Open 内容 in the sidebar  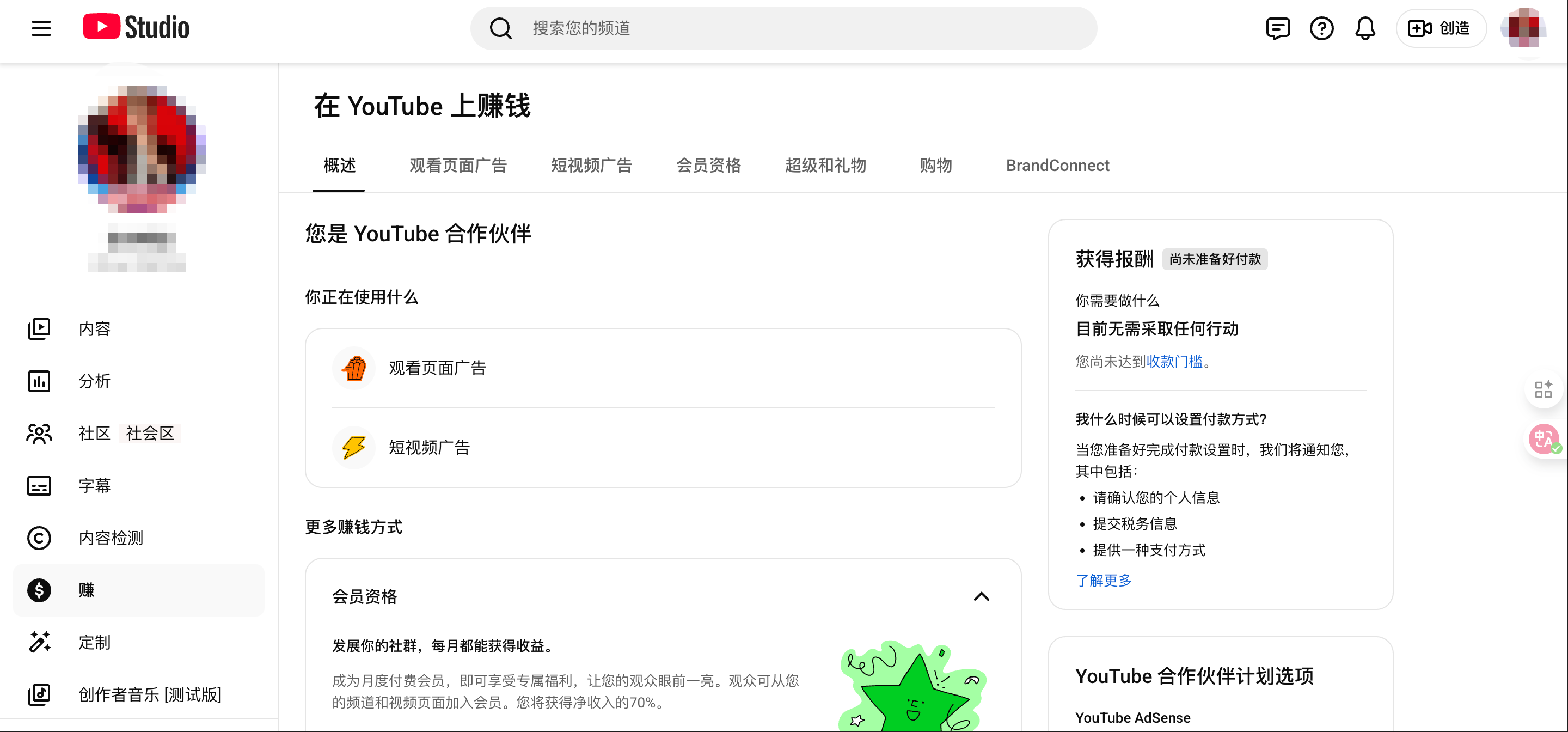pos(94,329)
